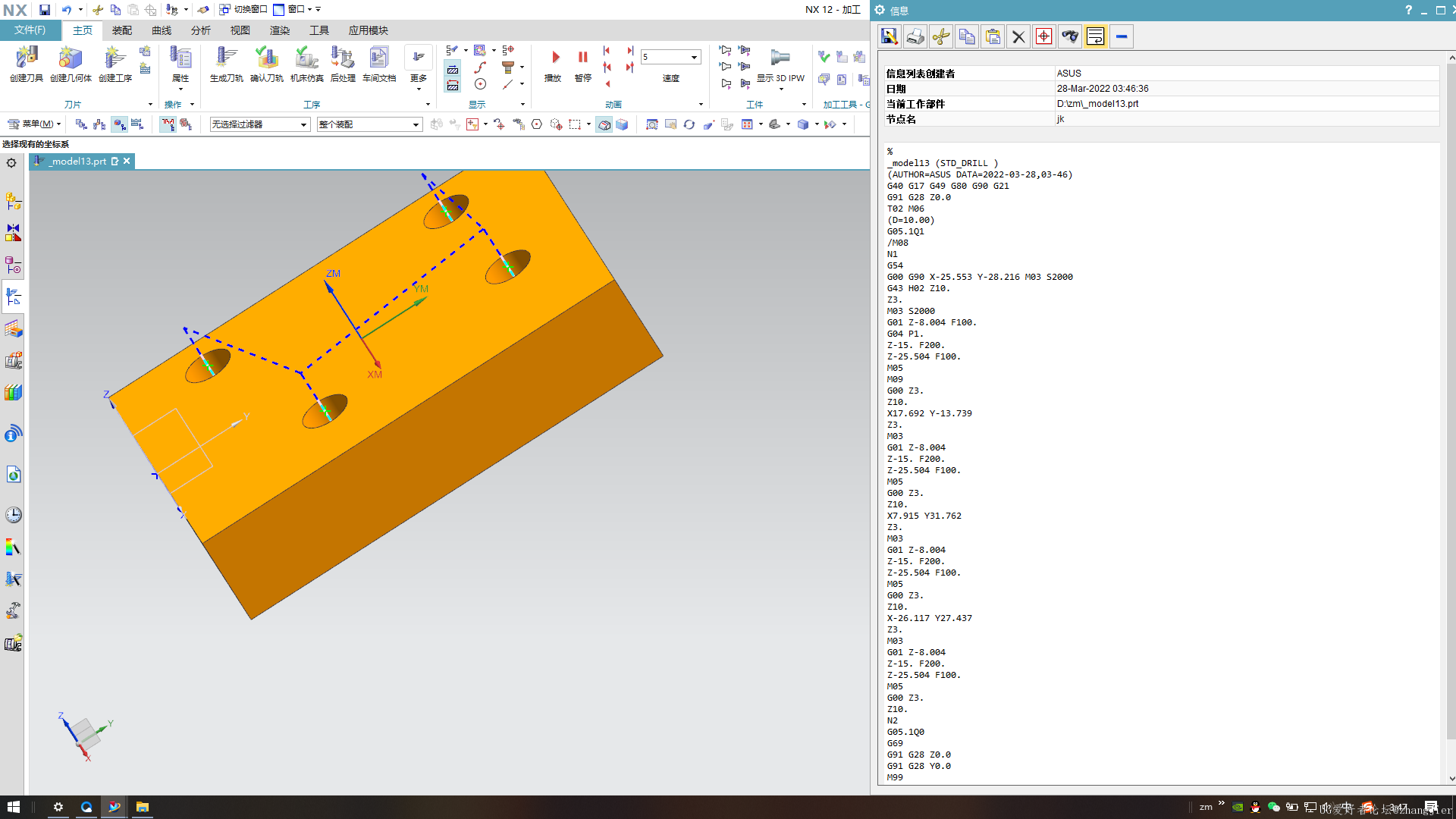Open the 无选择过滤器 selection filter dropdown
The image size is (1456, 819).
pos(260,124)
